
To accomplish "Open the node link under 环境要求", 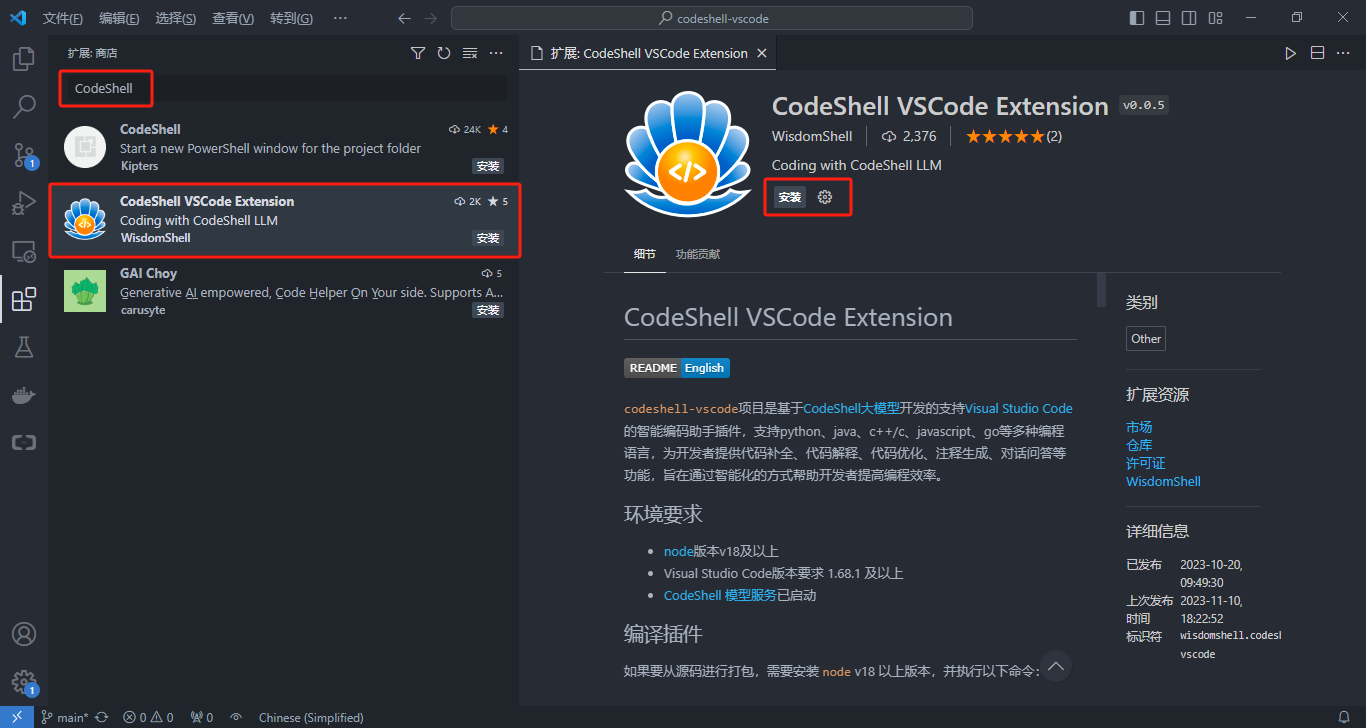I will click(678, 551).
